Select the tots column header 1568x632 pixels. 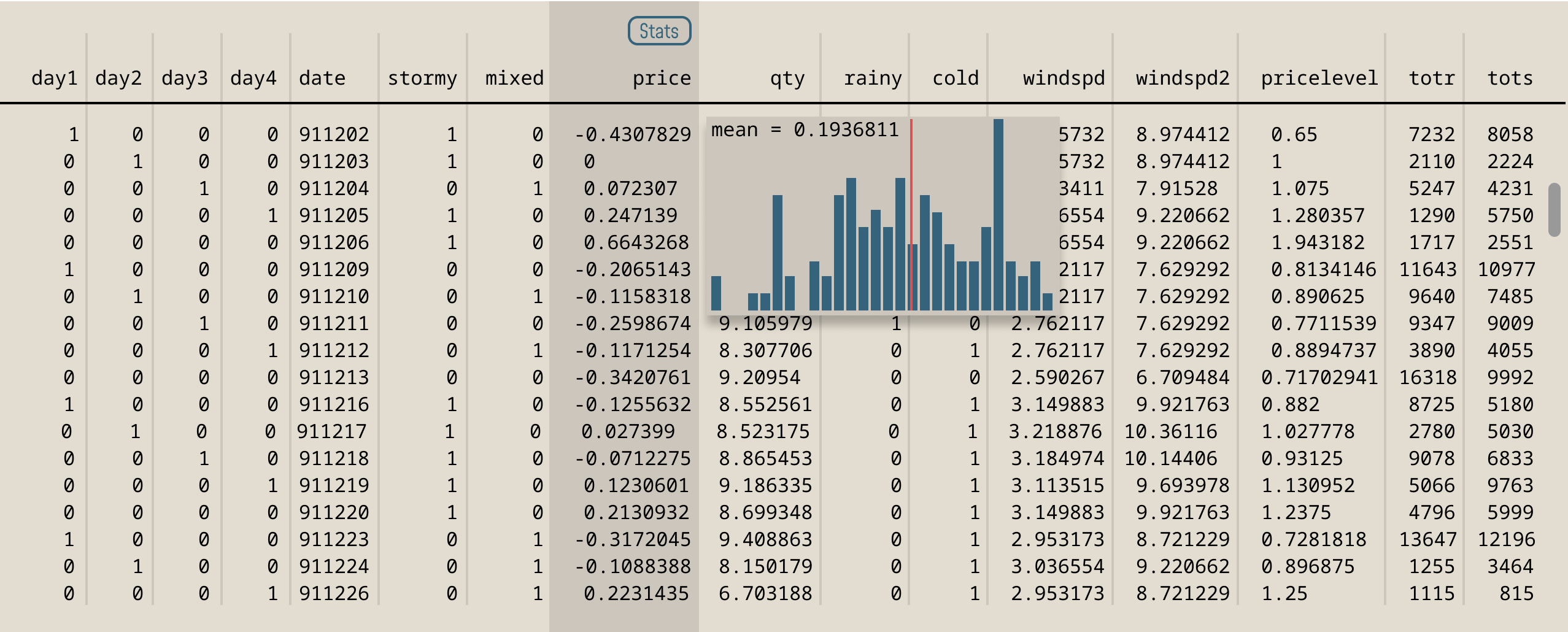(1510, 78)
